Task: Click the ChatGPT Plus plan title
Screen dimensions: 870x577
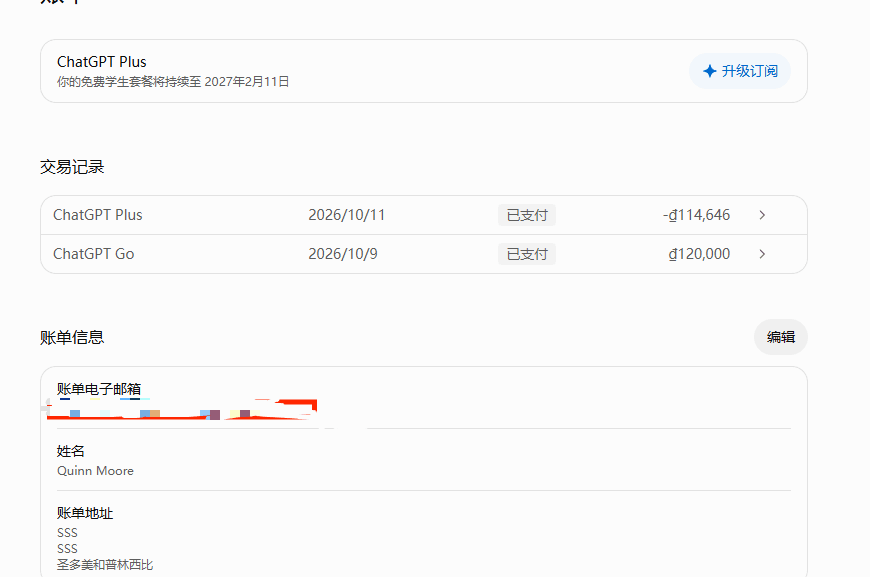Action: [102, 62]
